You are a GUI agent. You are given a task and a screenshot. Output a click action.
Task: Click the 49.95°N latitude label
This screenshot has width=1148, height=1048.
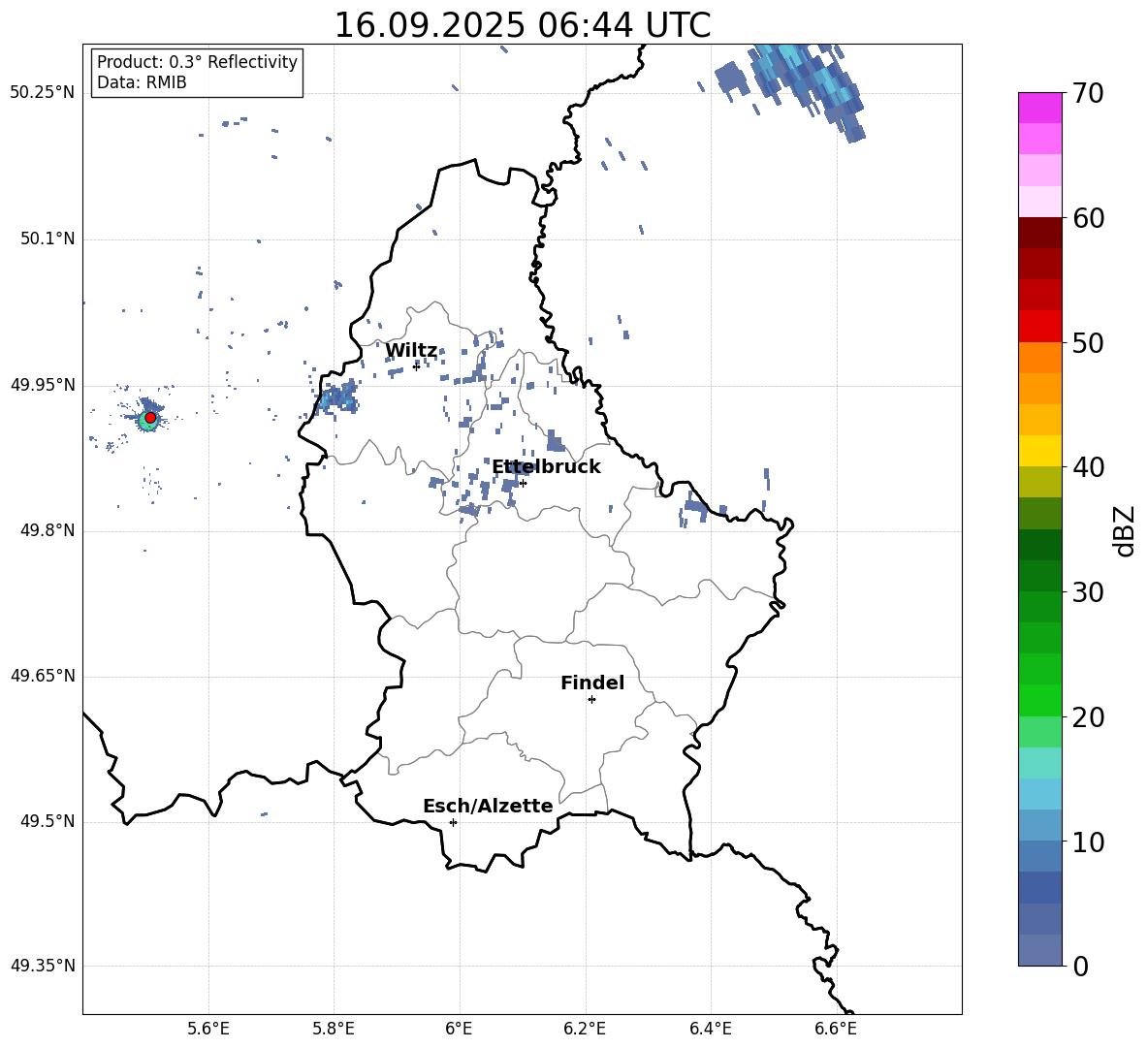pyautogui.click(x=43, y=385)
